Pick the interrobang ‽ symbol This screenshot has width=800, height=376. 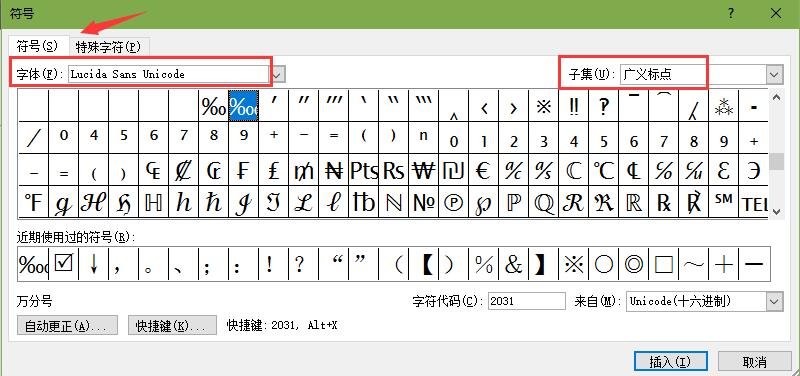pyautogui.click(x=604, y=106)
